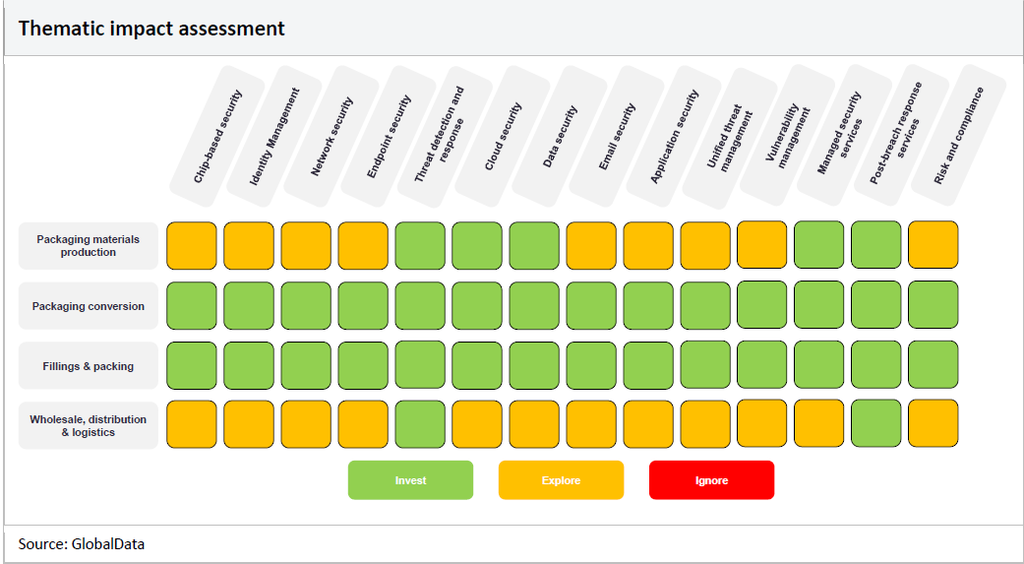Click the orange Explore legend button
This screenshot has height=564, width=1024.
click(x=560, y=480)
